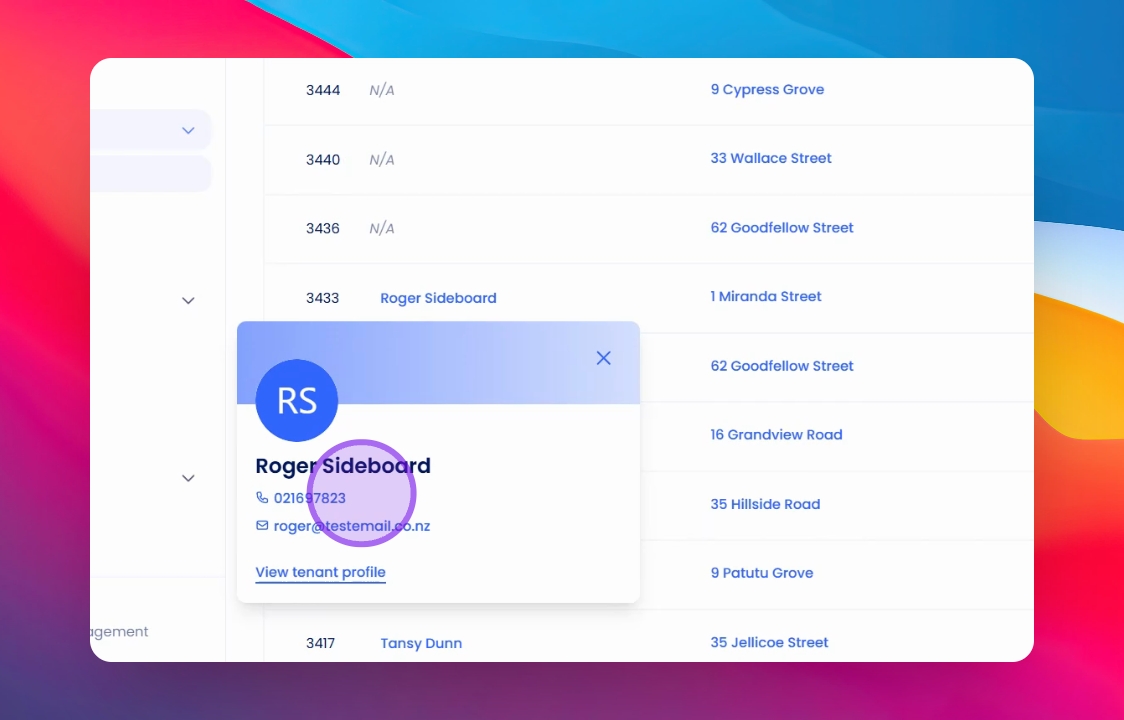Click N/A tenant cell in row 3440

point(381,160)
